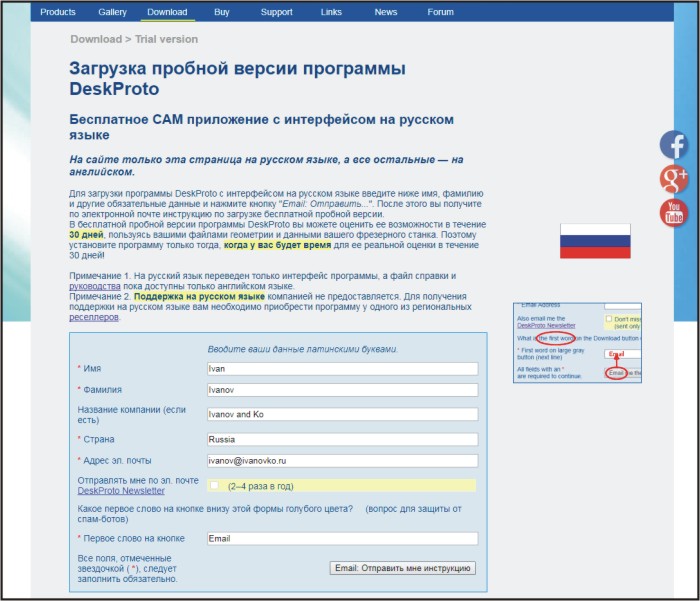Image resolution: width=700 pixels, height=601 pixels.
Task: Open the YouTube social icon
Action: pyautogui.click(x=674, y=213)
